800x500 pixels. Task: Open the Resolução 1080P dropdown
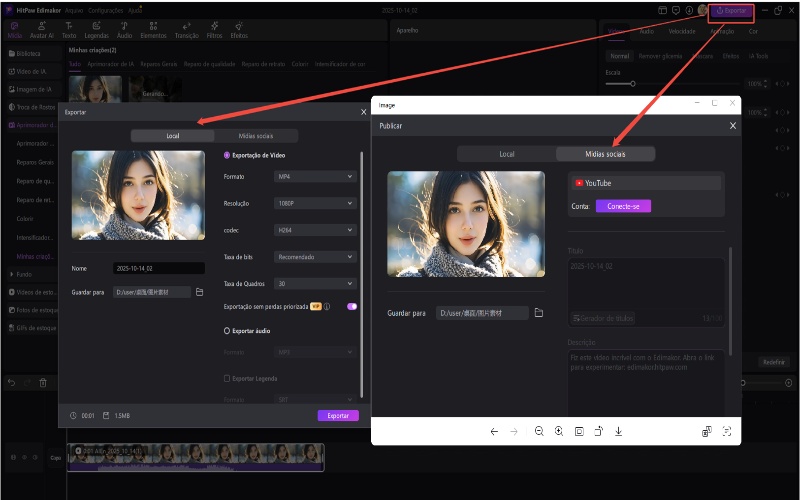coord(315,203)
